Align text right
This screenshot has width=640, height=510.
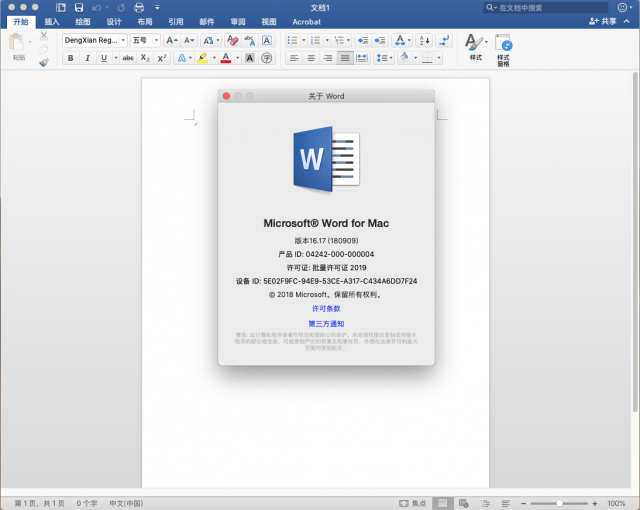pyautogui.click(x=328, y=58)
